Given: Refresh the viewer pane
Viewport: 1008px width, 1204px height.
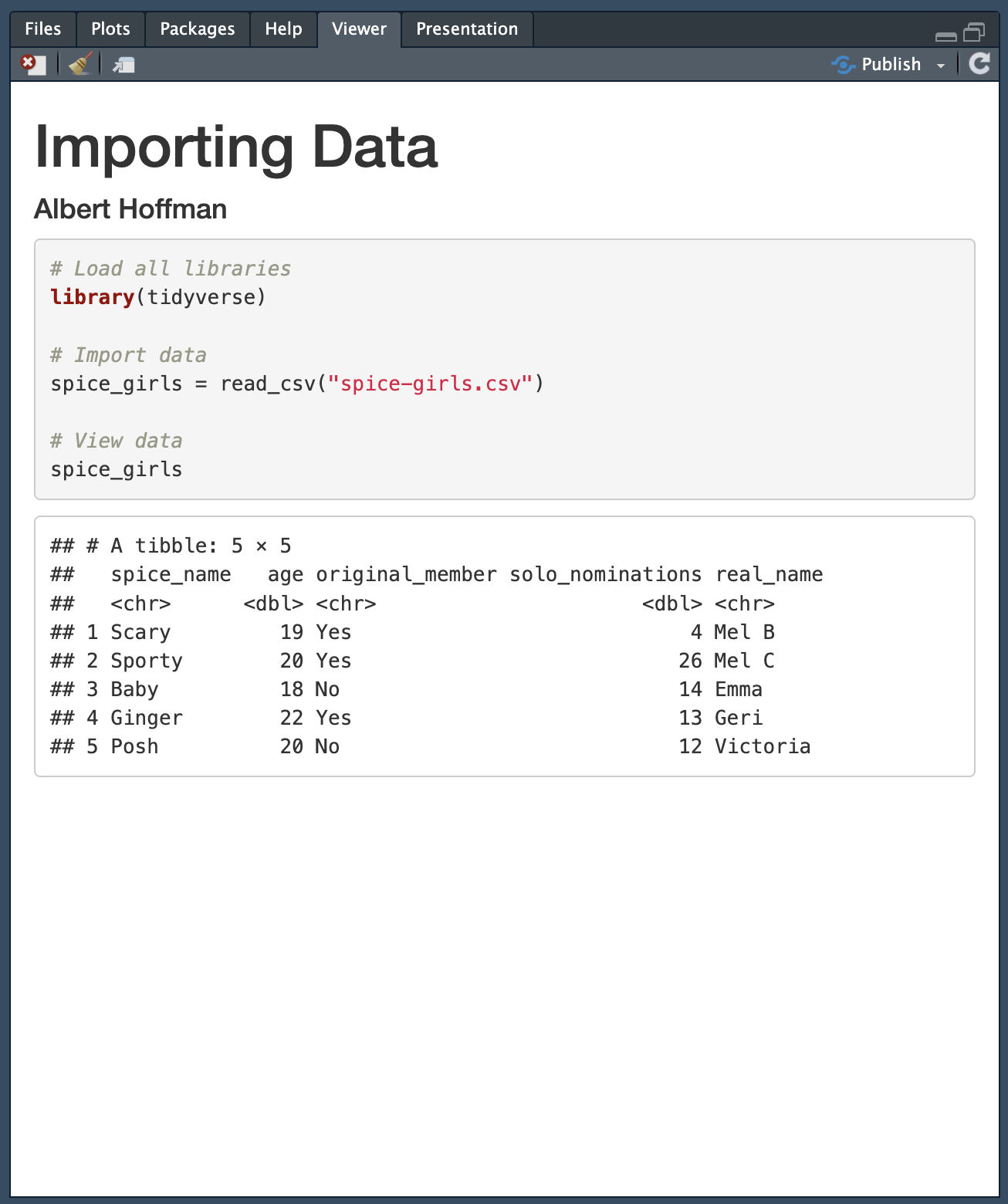Looking at the screenshot, I should [979, 64].
